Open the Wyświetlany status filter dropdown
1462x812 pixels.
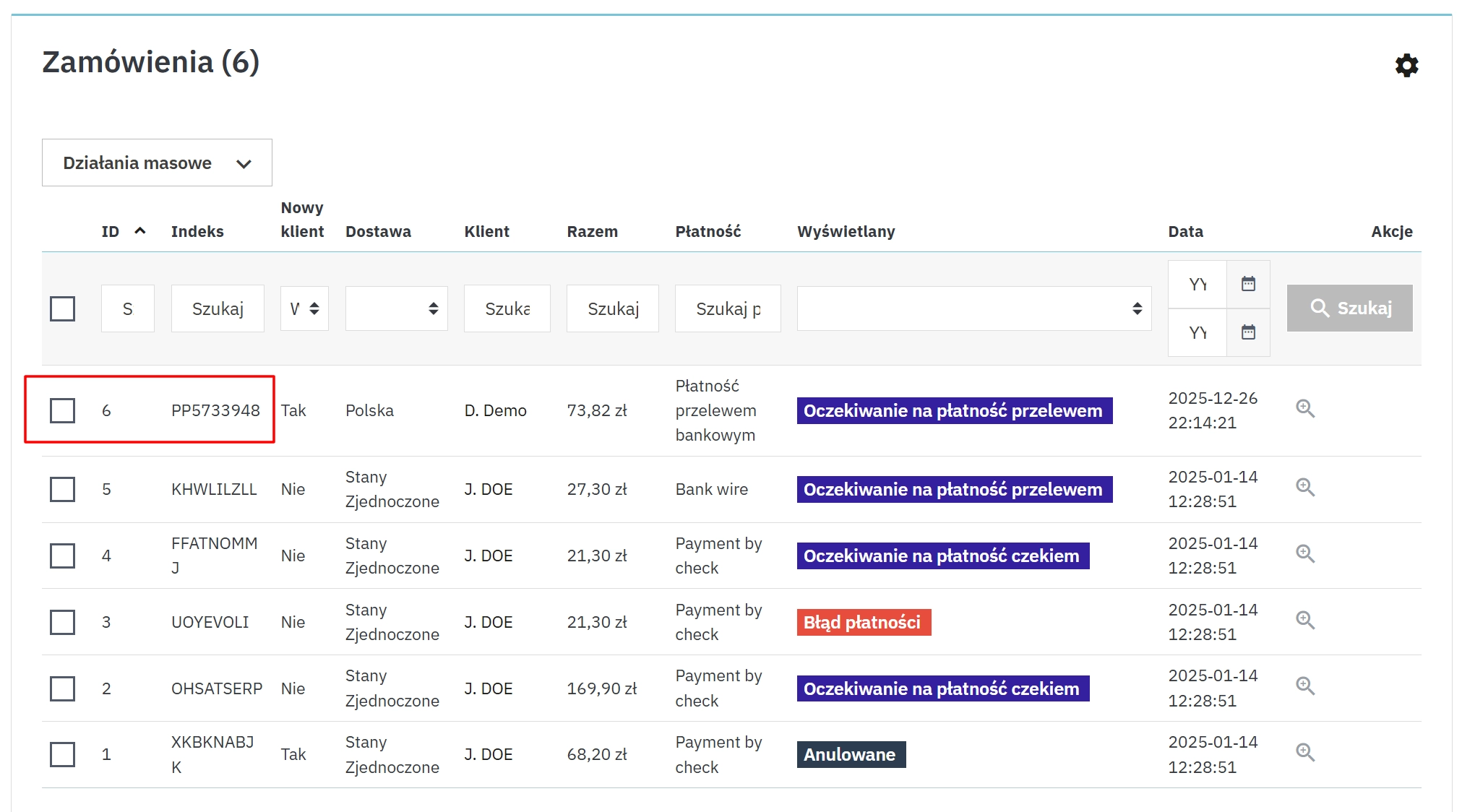(x=973, y=308)
